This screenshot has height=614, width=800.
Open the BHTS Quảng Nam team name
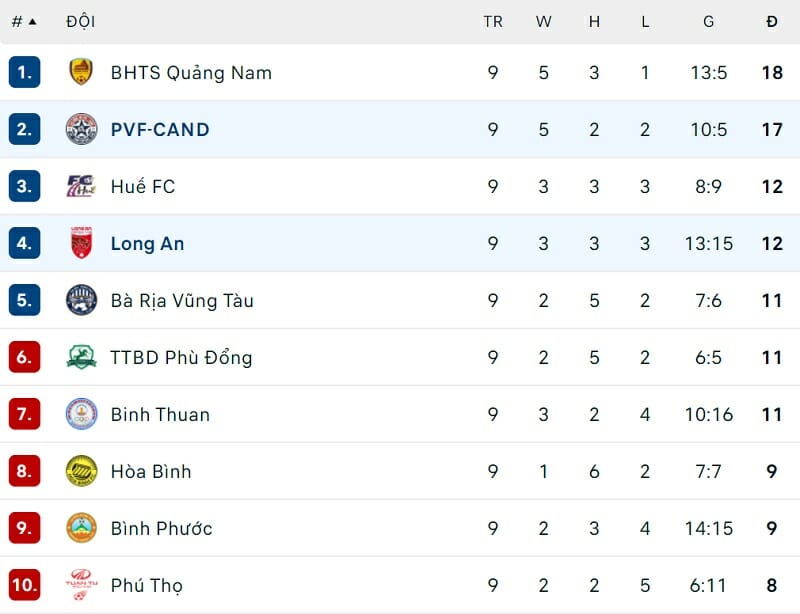coord(191,72)
